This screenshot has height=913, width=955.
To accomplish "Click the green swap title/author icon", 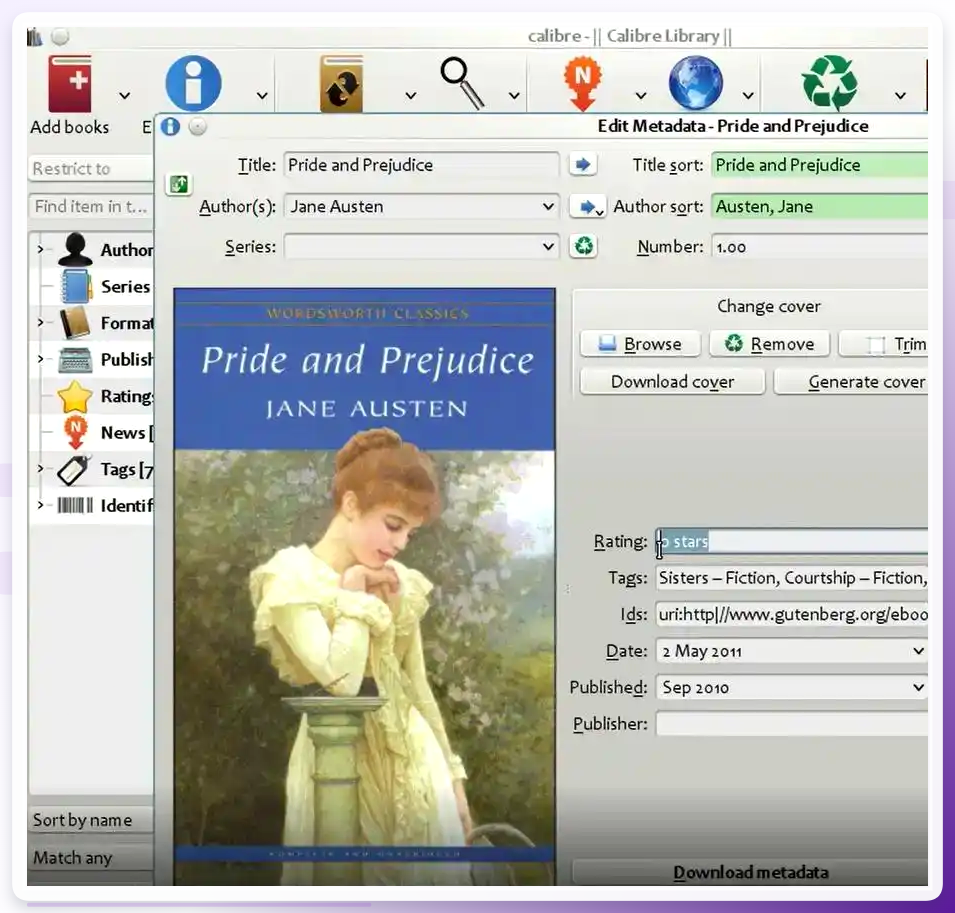I will 179,184.
